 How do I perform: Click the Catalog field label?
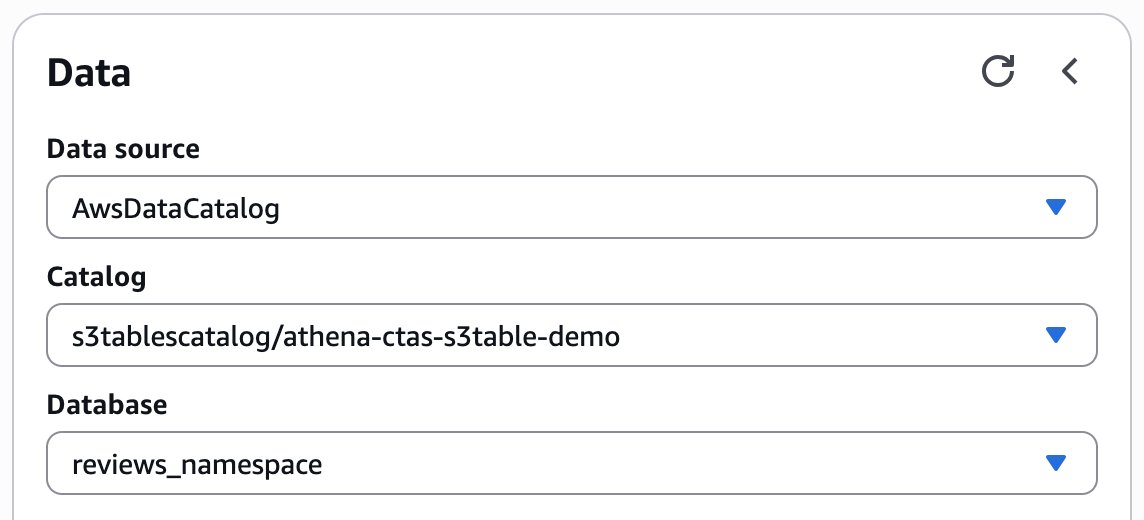click(96, 276)
